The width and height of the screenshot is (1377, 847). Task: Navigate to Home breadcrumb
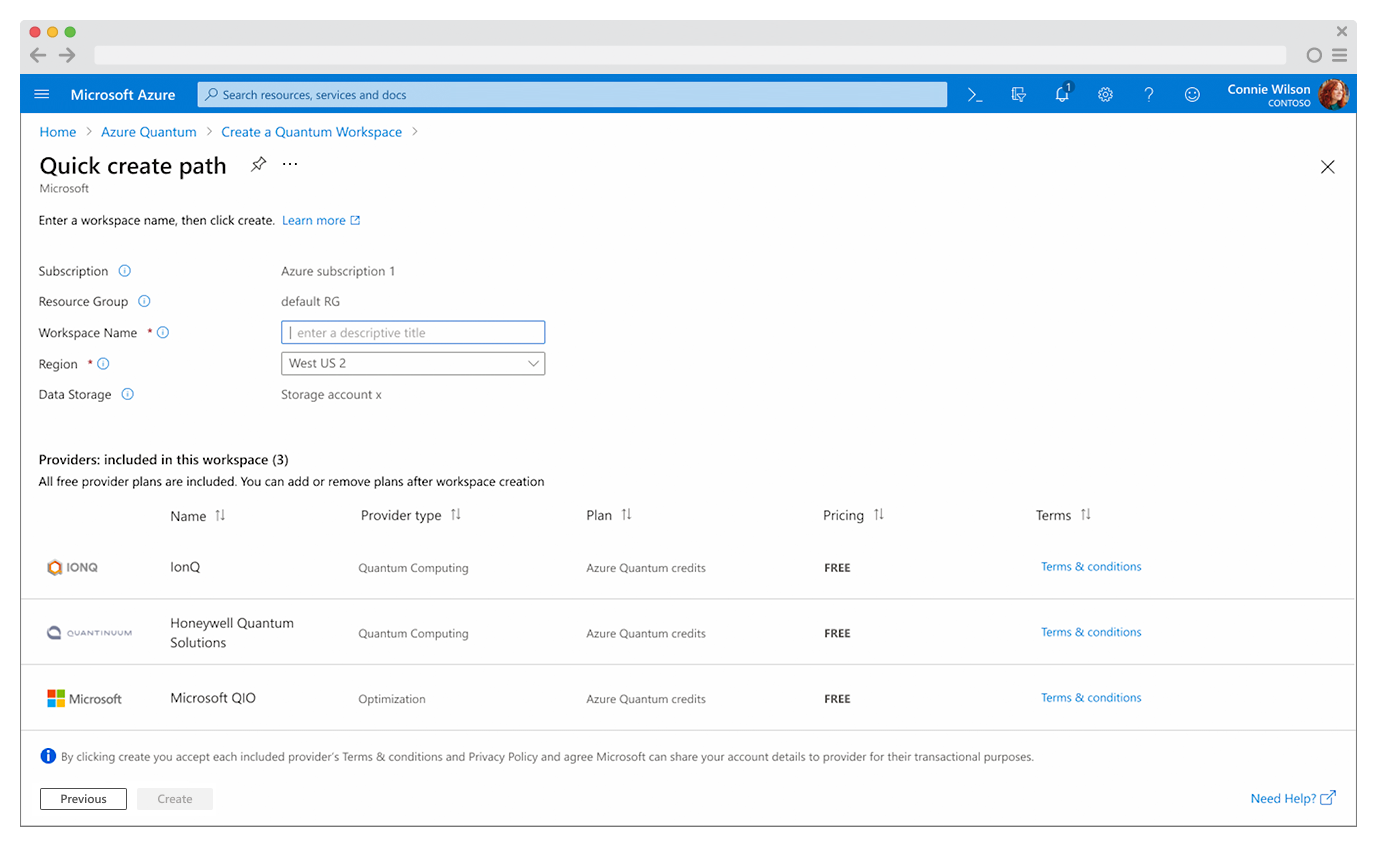58,132
